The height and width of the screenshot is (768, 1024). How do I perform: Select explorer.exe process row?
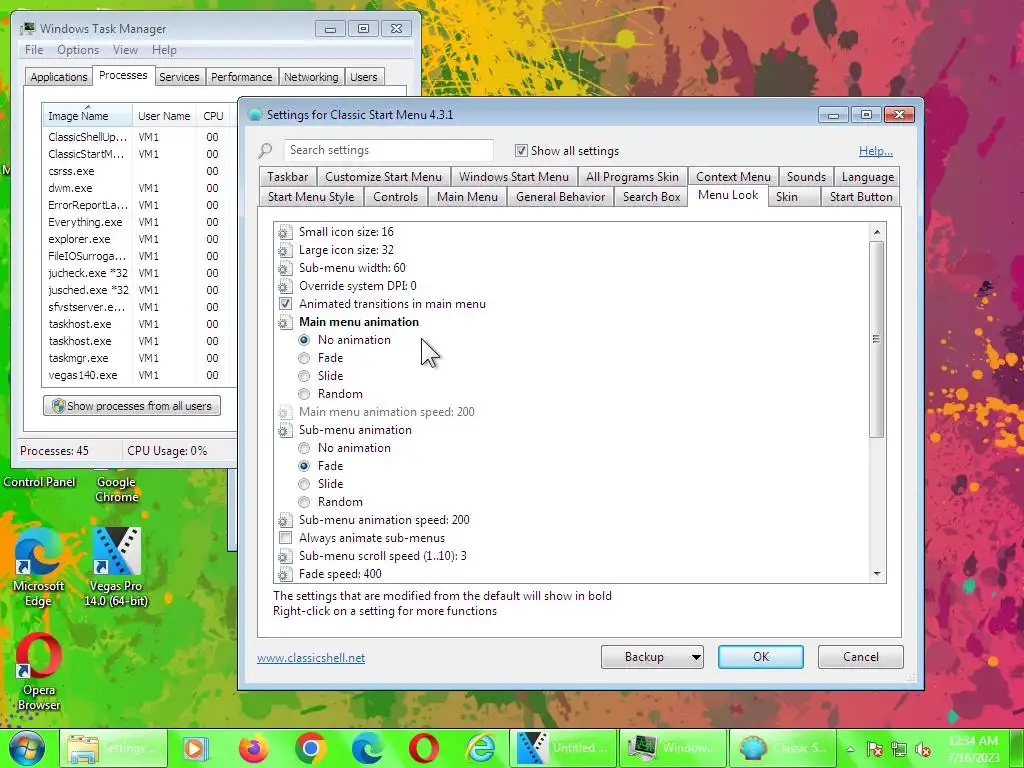(x=138, y=240)
